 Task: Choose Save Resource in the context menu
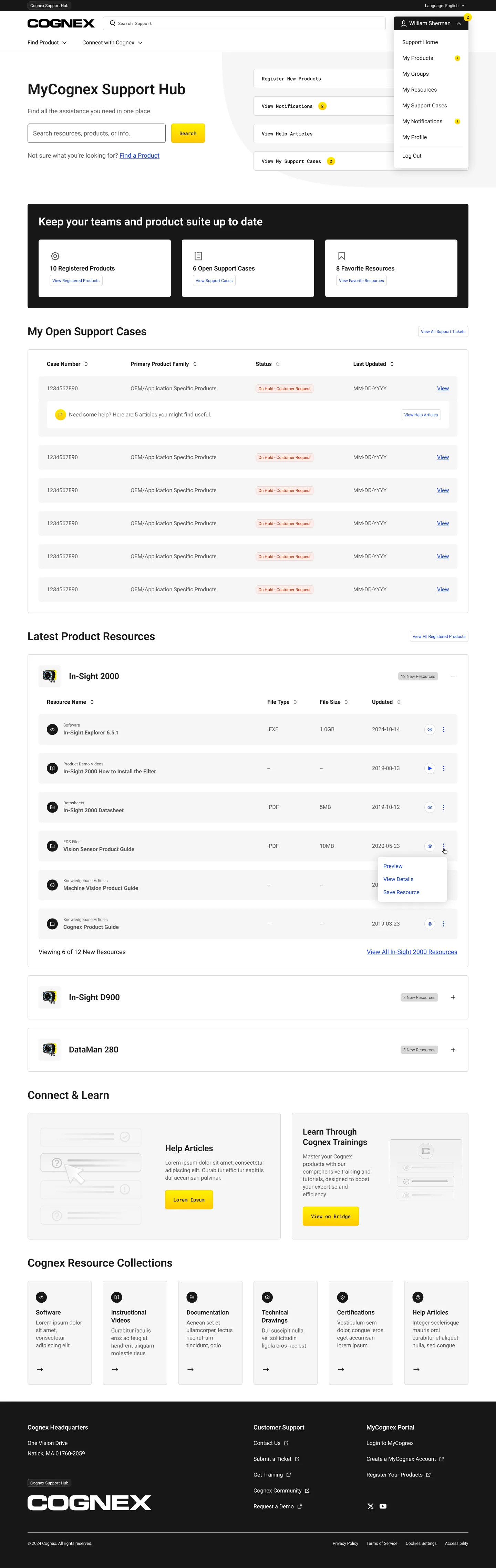(401, 892)
